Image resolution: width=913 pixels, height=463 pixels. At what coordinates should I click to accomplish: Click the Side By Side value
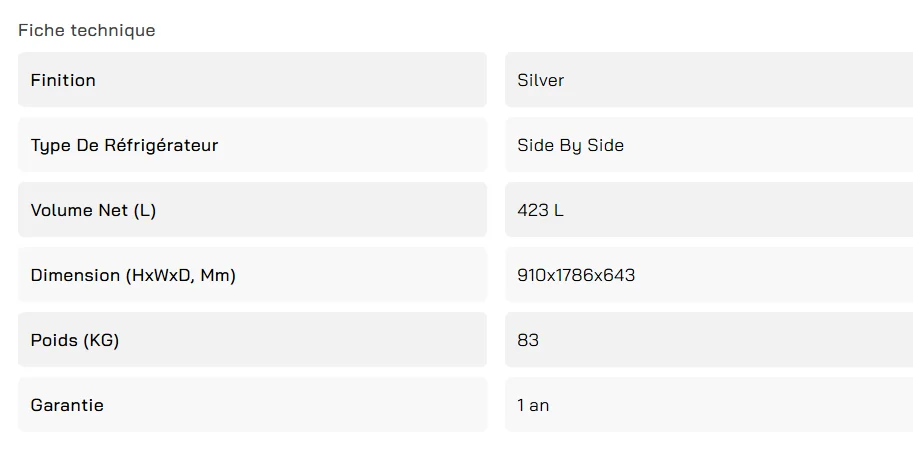(x=571, y=145)
